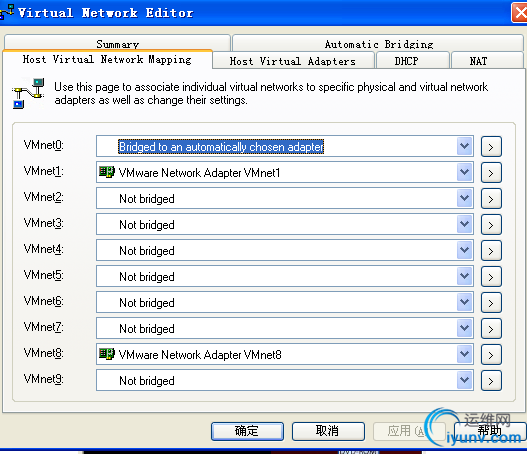
Task: Click the 帮助 help button
Action: point(490,431)
